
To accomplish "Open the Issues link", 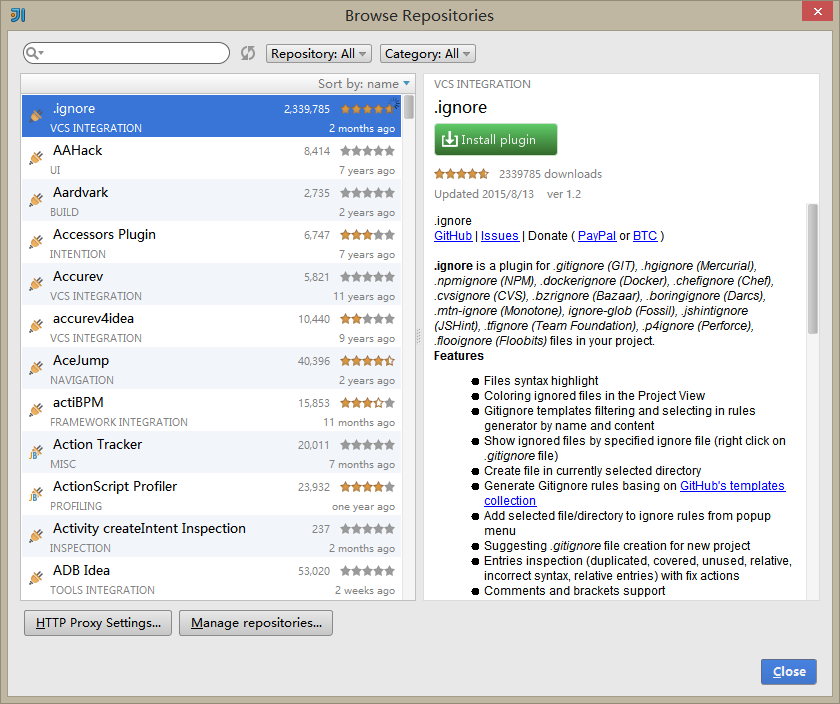I will pyautogui.click(x=499, y=236).
